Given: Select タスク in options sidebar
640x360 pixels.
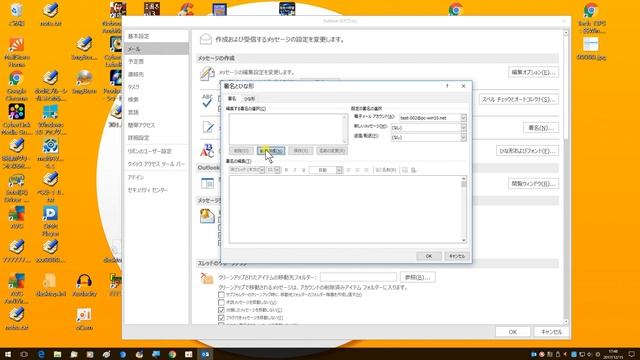Looking at the screenshot, I should point(156,87).
